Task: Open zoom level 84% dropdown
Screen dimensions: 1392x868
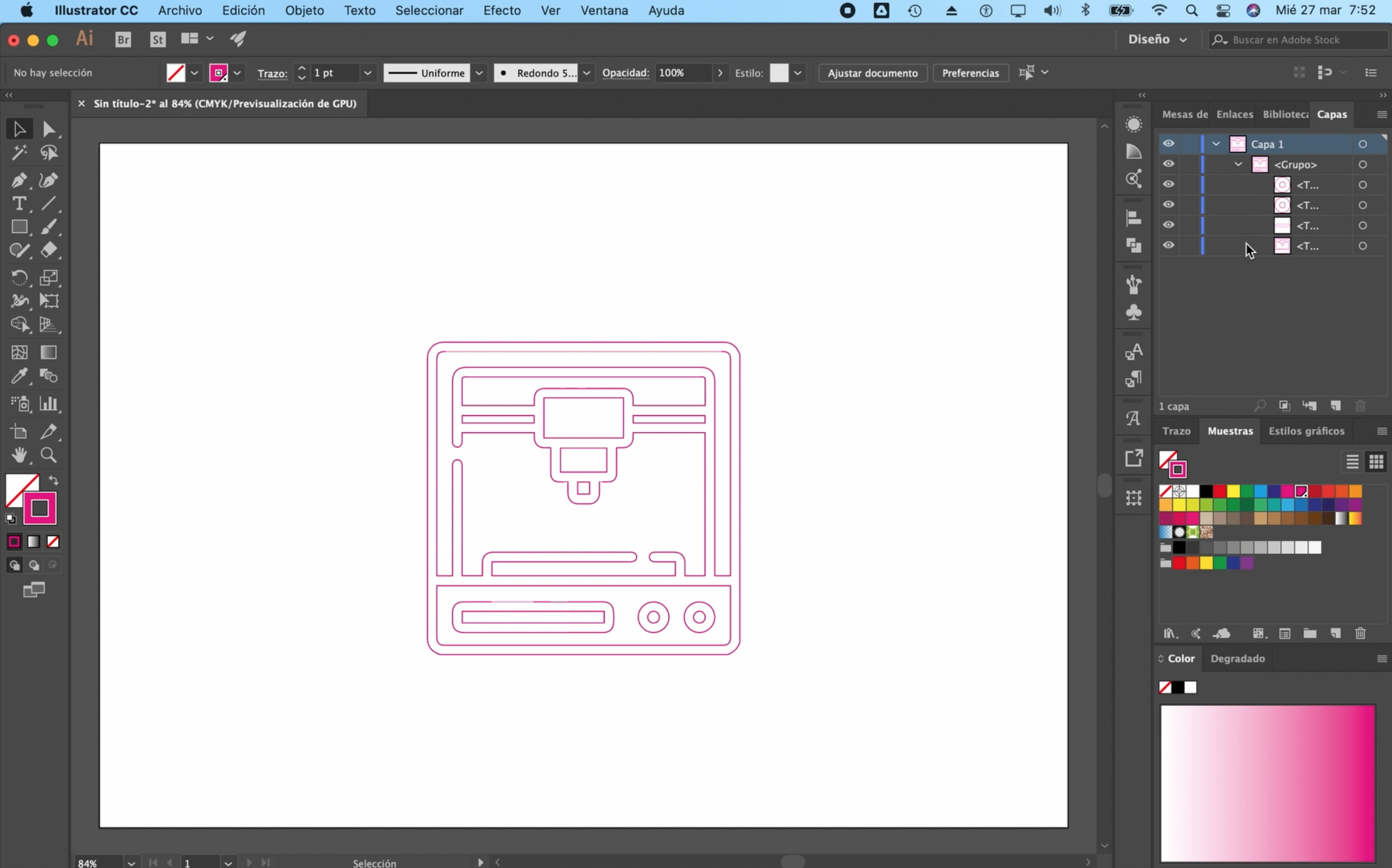Action: pyautogui.click(x=131, y=863)
